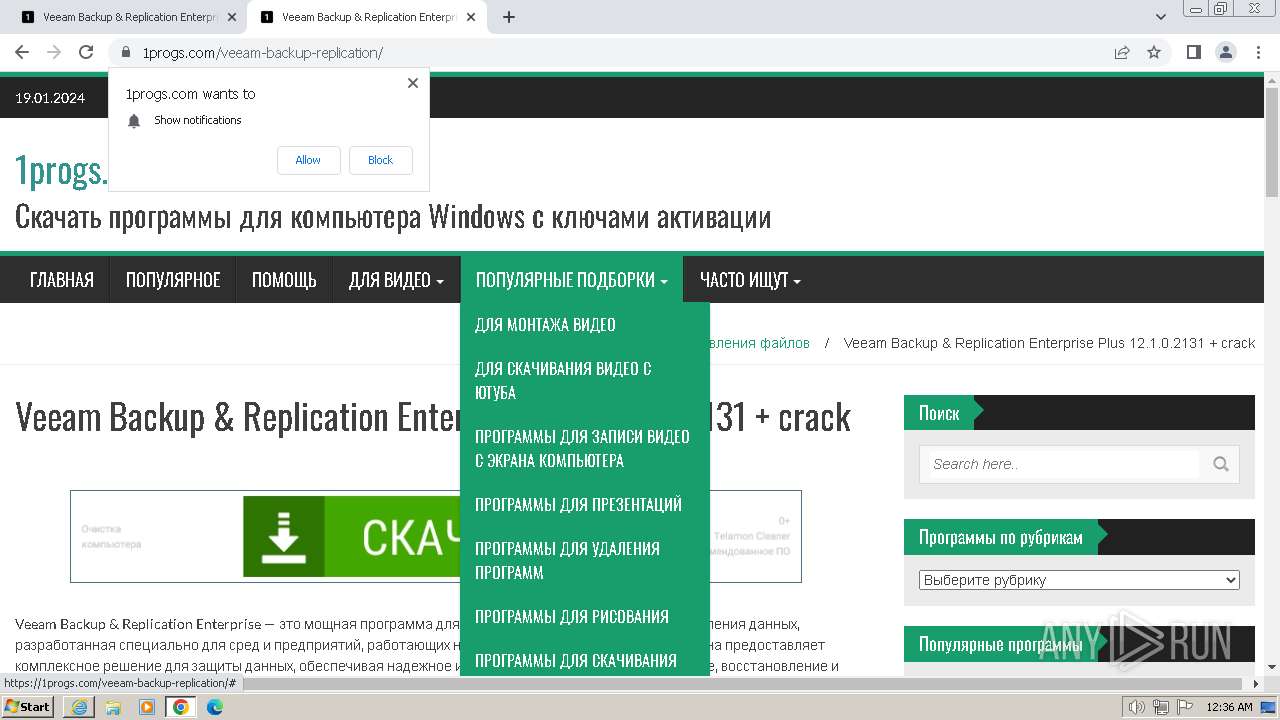Close the active second Veeam tab
The width and height of the screenshot is (1280, 720).
tap(471, 17)
